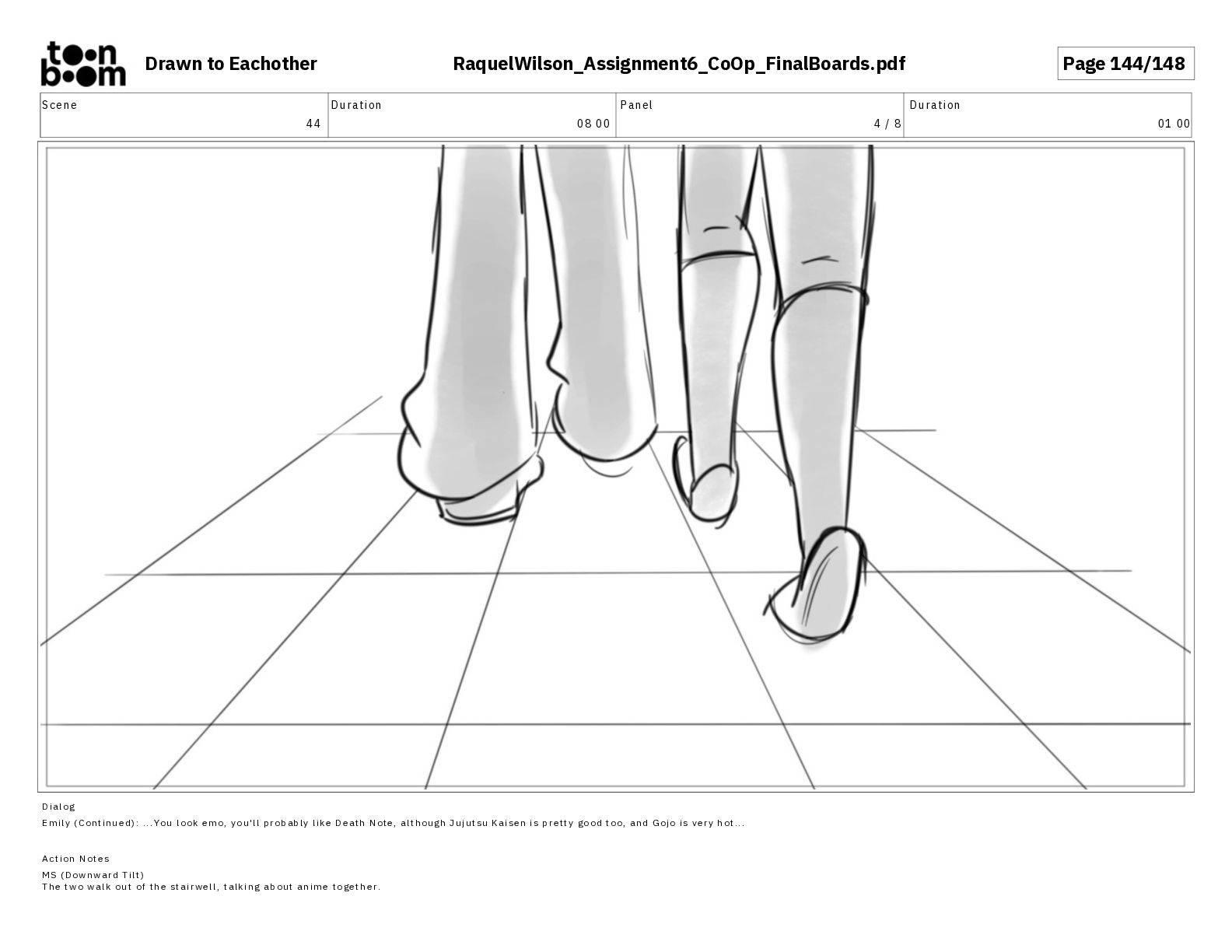Click the Toon Boom logo
This screenshot has width=1232, height=952.
click(82, 64)
